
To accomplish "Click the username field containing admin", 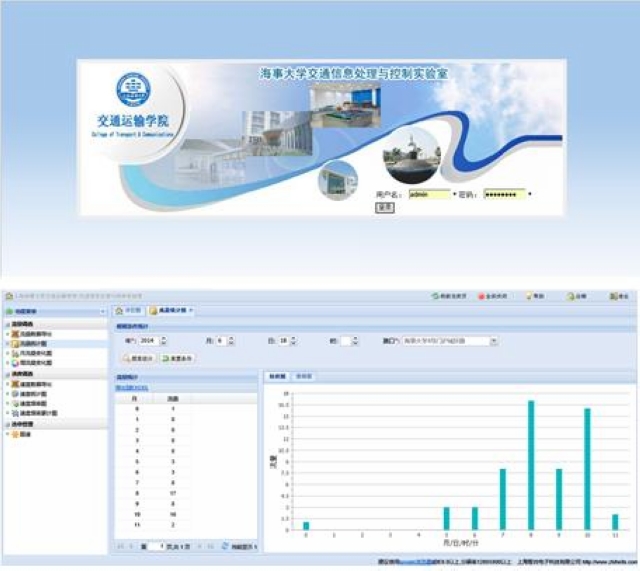I will (x=428, y=194).
